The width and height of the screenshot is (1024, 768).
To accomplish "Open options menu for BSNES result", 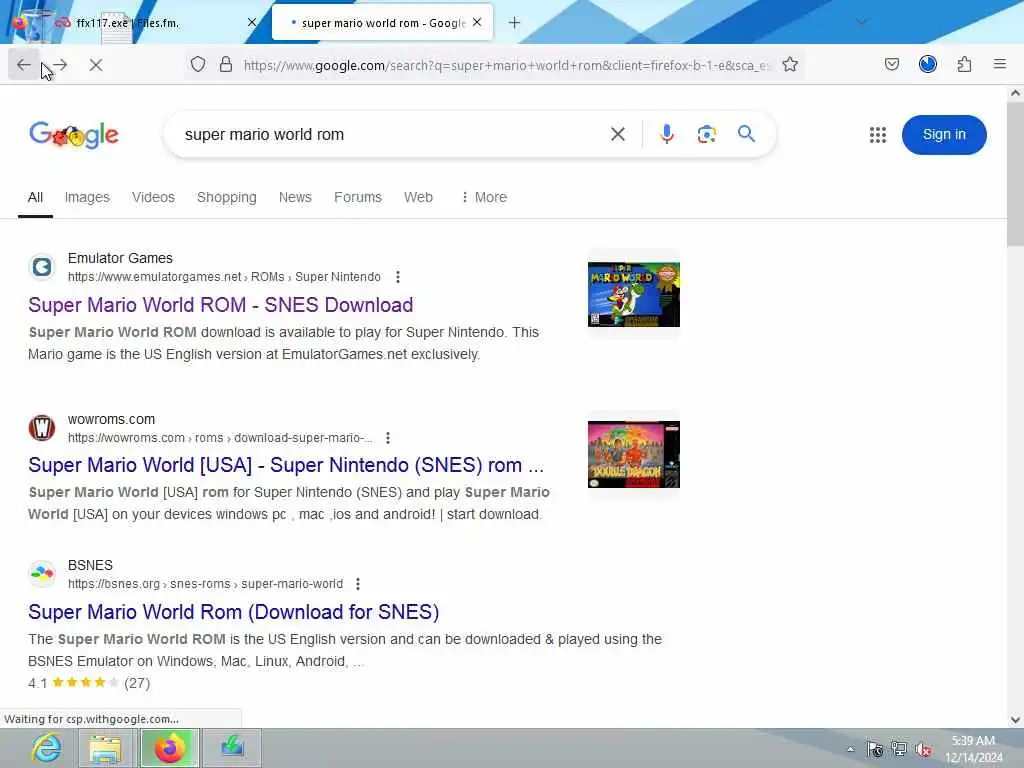I will [x=358, y=584].
